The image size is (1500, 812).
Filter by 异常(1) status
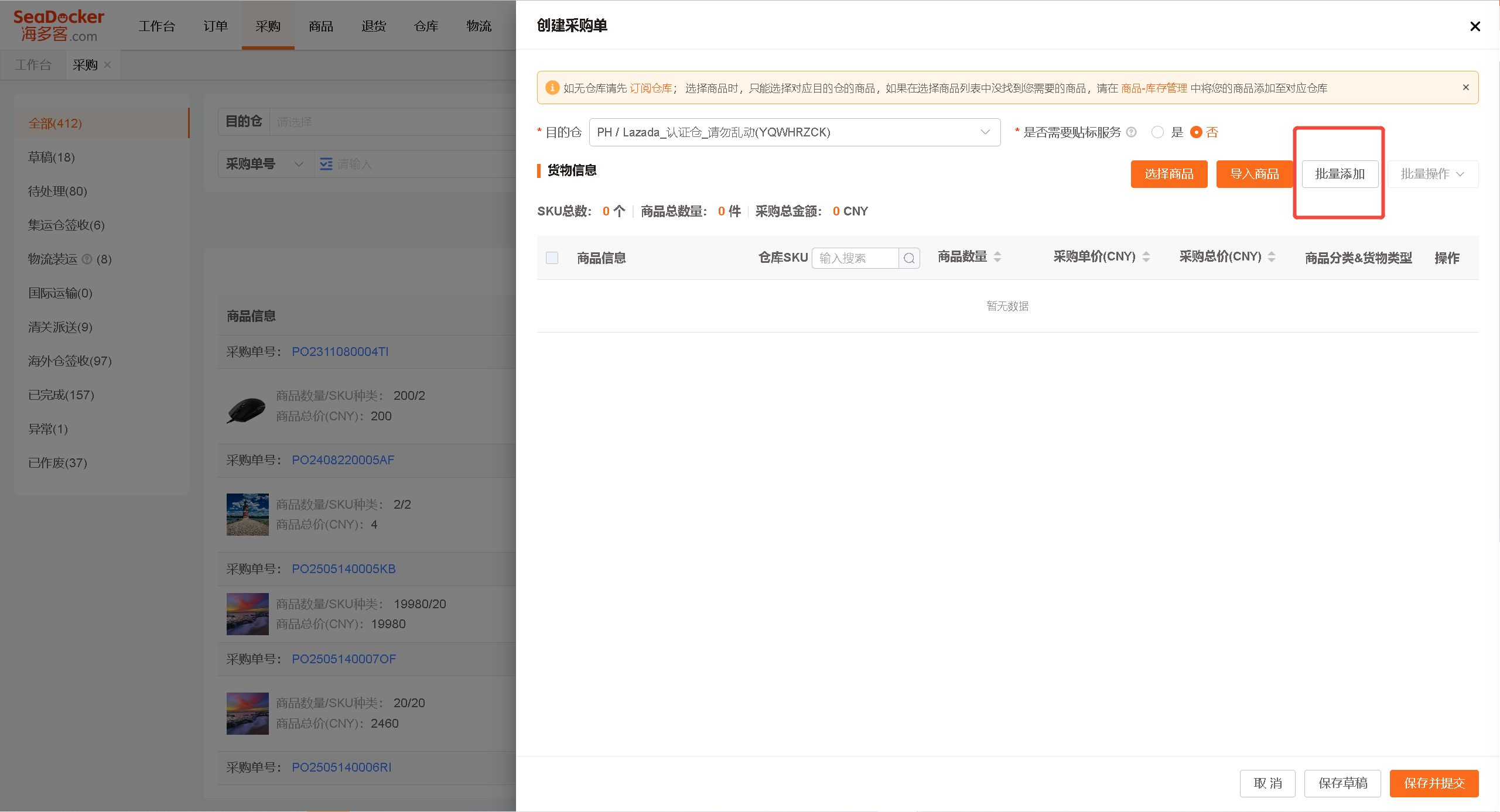tap(102, 429)
